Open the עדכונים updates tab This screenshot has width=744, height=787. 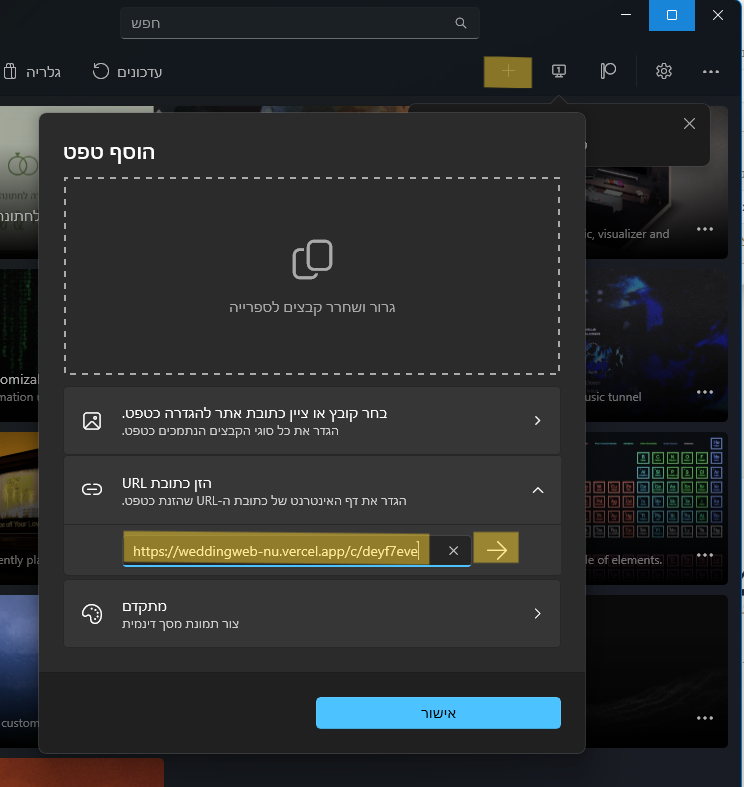click(x=128, y=72)
